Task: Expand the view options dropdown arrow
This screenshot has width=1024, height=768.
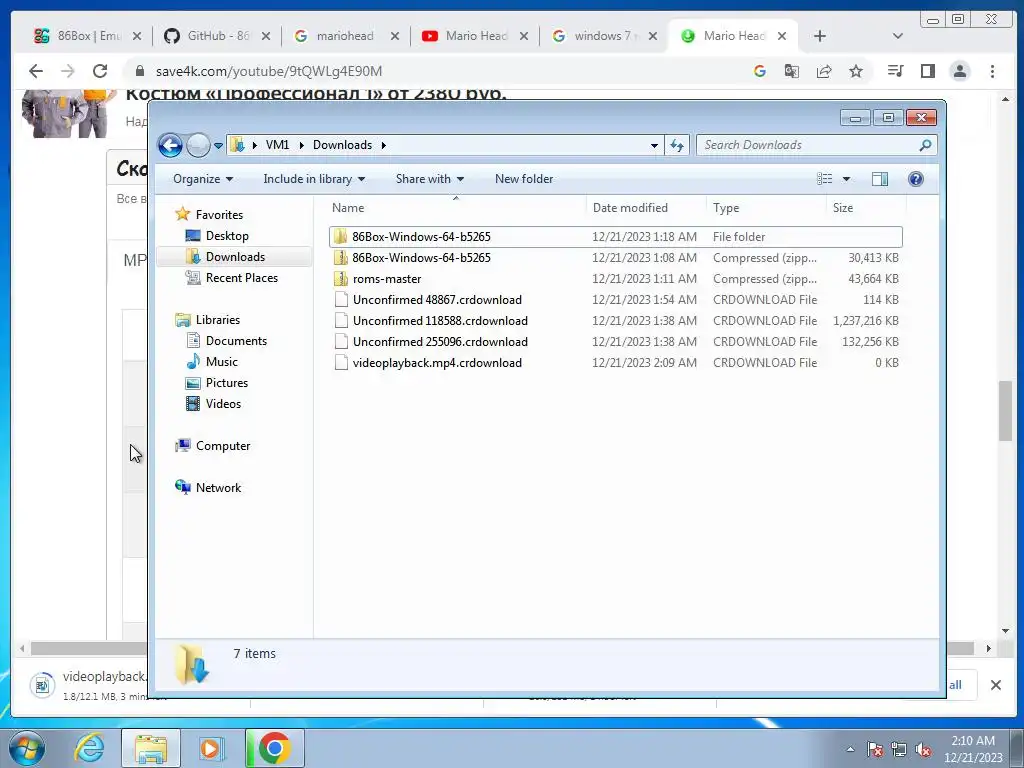Action: pos(846,179)
